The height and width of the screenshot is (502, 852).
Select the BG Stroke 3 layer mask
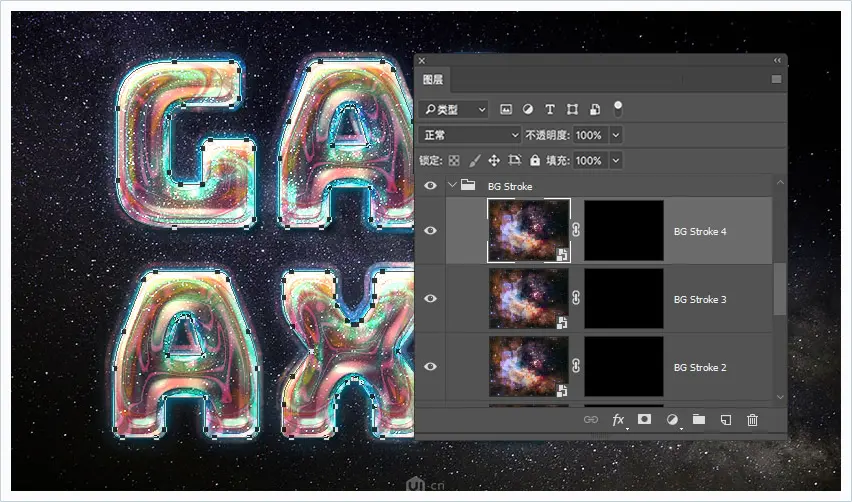click(x=624, y=298)
